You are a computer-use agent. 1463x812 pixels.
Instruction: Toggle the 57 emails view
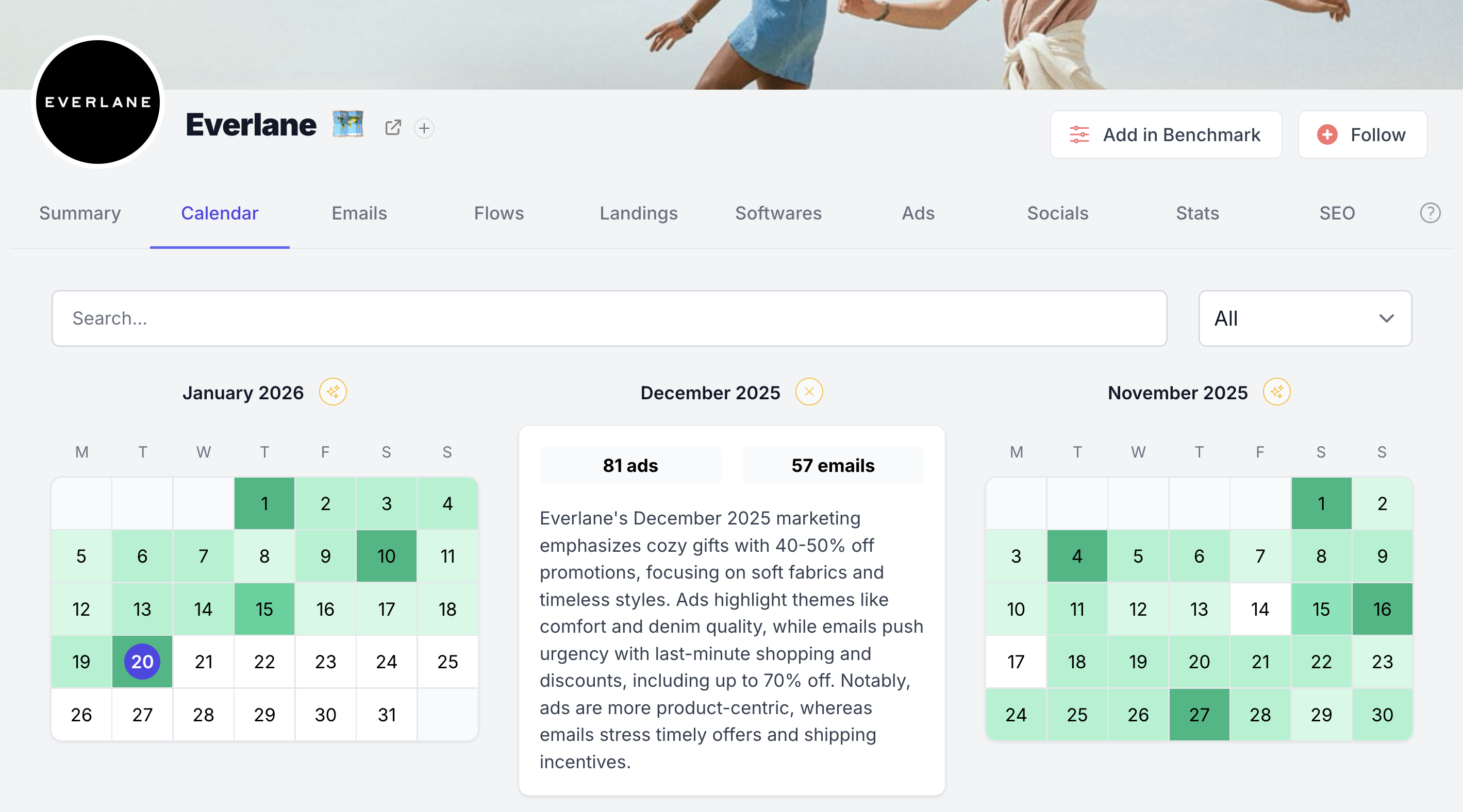[833, 466]
